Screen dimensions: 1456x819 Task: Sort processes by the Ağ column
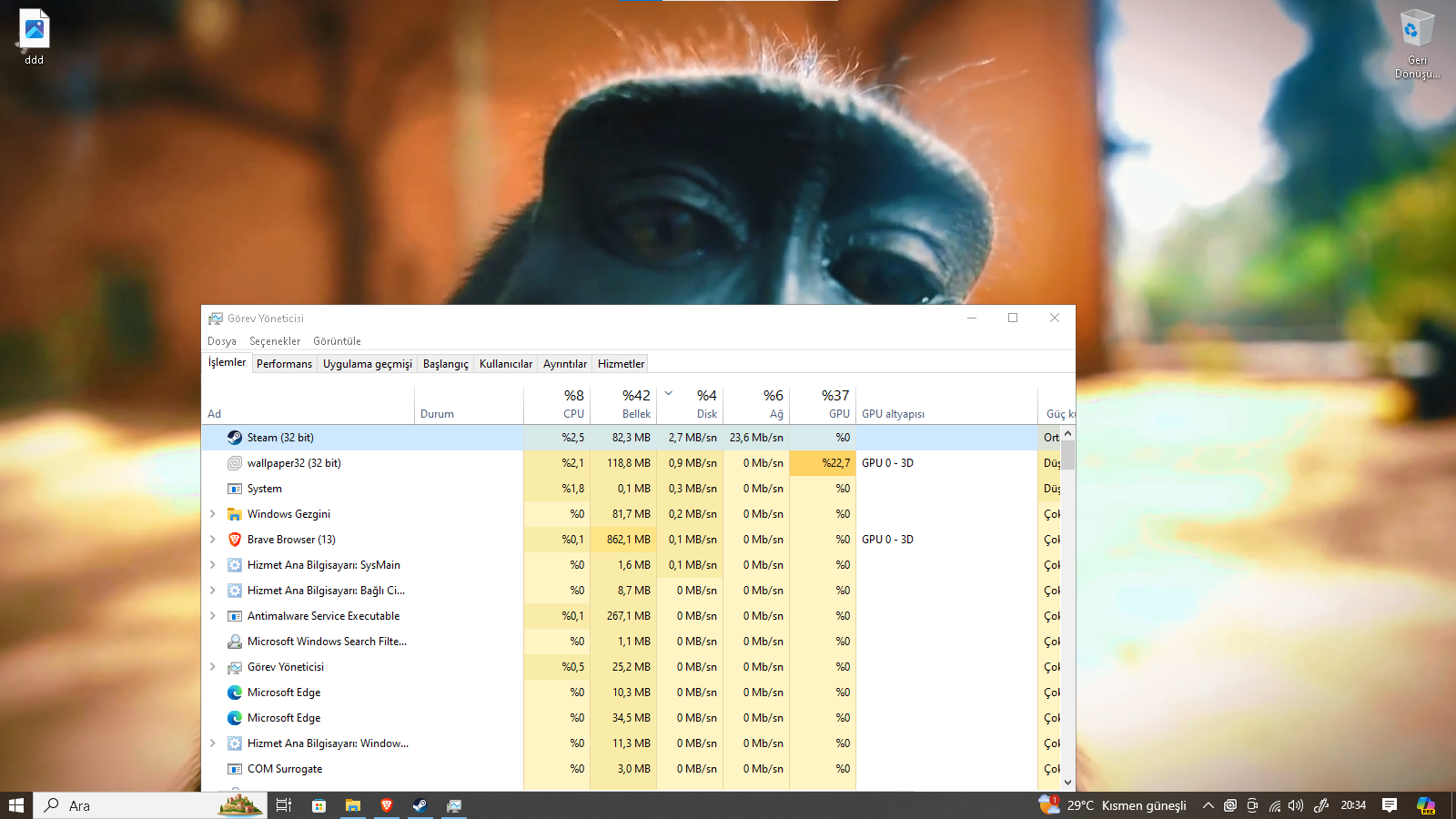point(756,404)
